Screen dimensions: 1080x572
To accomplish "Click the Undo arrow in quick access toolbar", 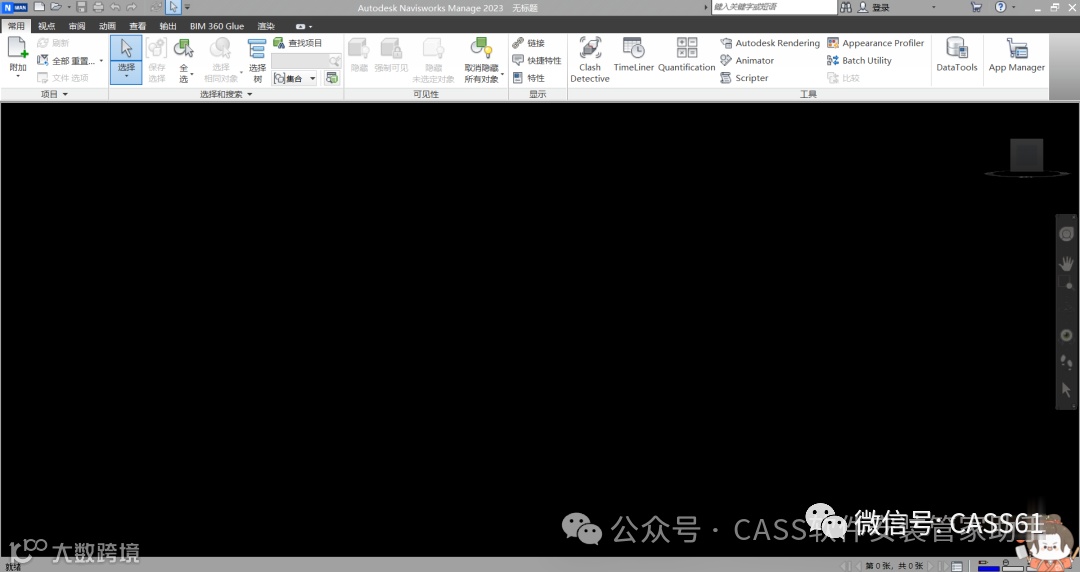I will tap(115, 7).
